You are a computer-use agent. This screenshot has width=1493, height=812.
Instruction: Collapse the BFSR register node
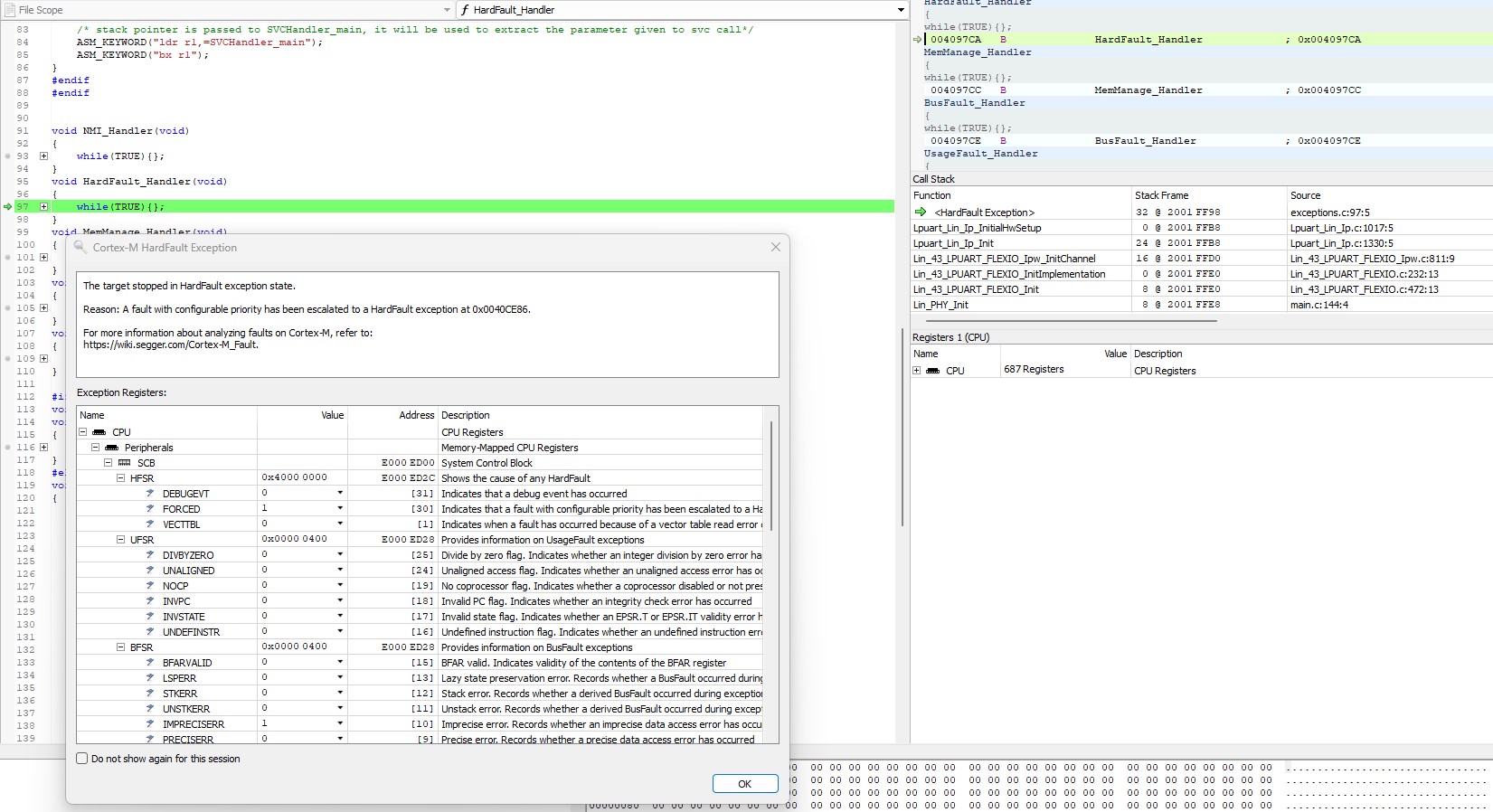pyautogui.click(x=120, y=647)
